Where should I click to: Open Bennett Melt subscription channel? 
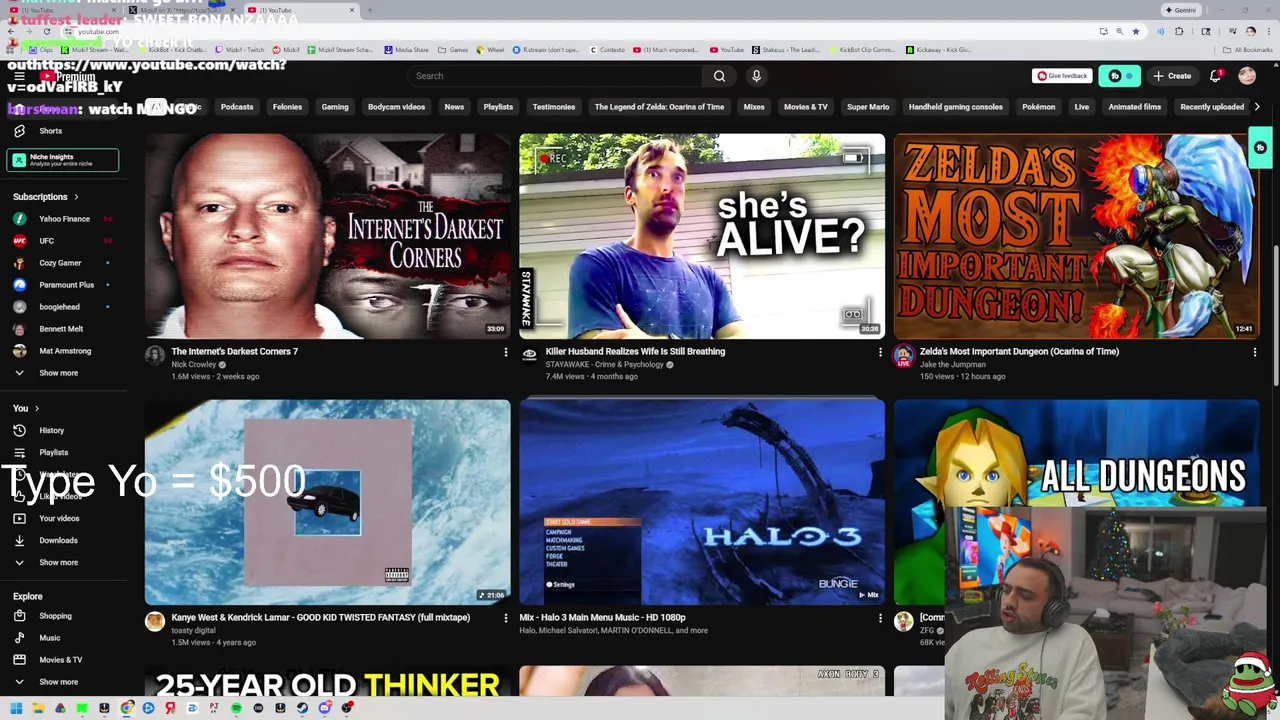(x=61, y=329)
